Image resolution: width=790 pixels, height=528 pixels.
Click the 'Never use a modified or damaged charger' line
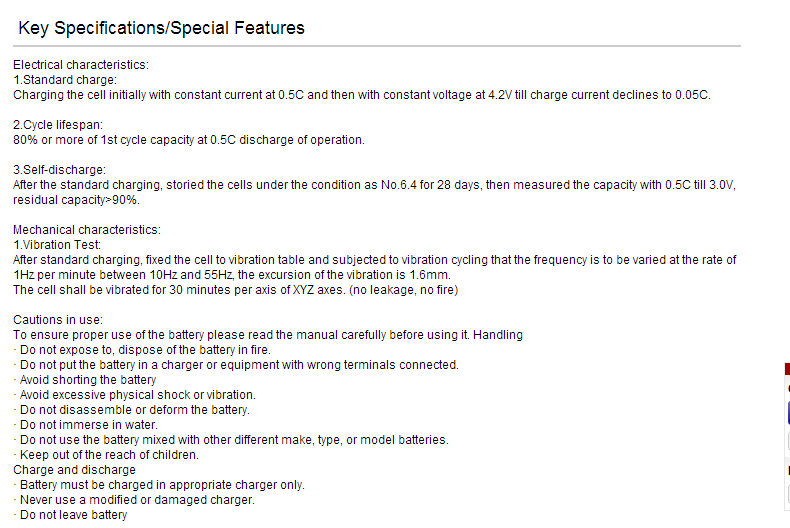135,500
